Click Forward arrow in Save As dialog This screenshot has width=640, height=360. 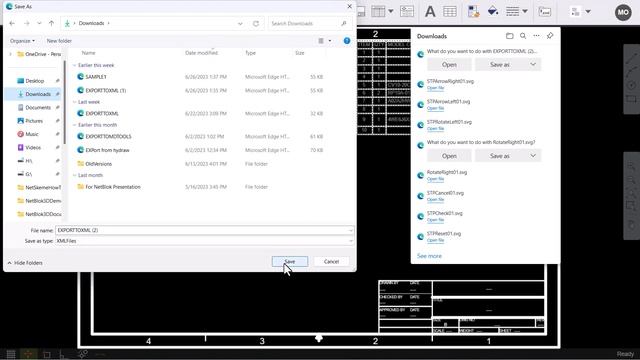27,23
